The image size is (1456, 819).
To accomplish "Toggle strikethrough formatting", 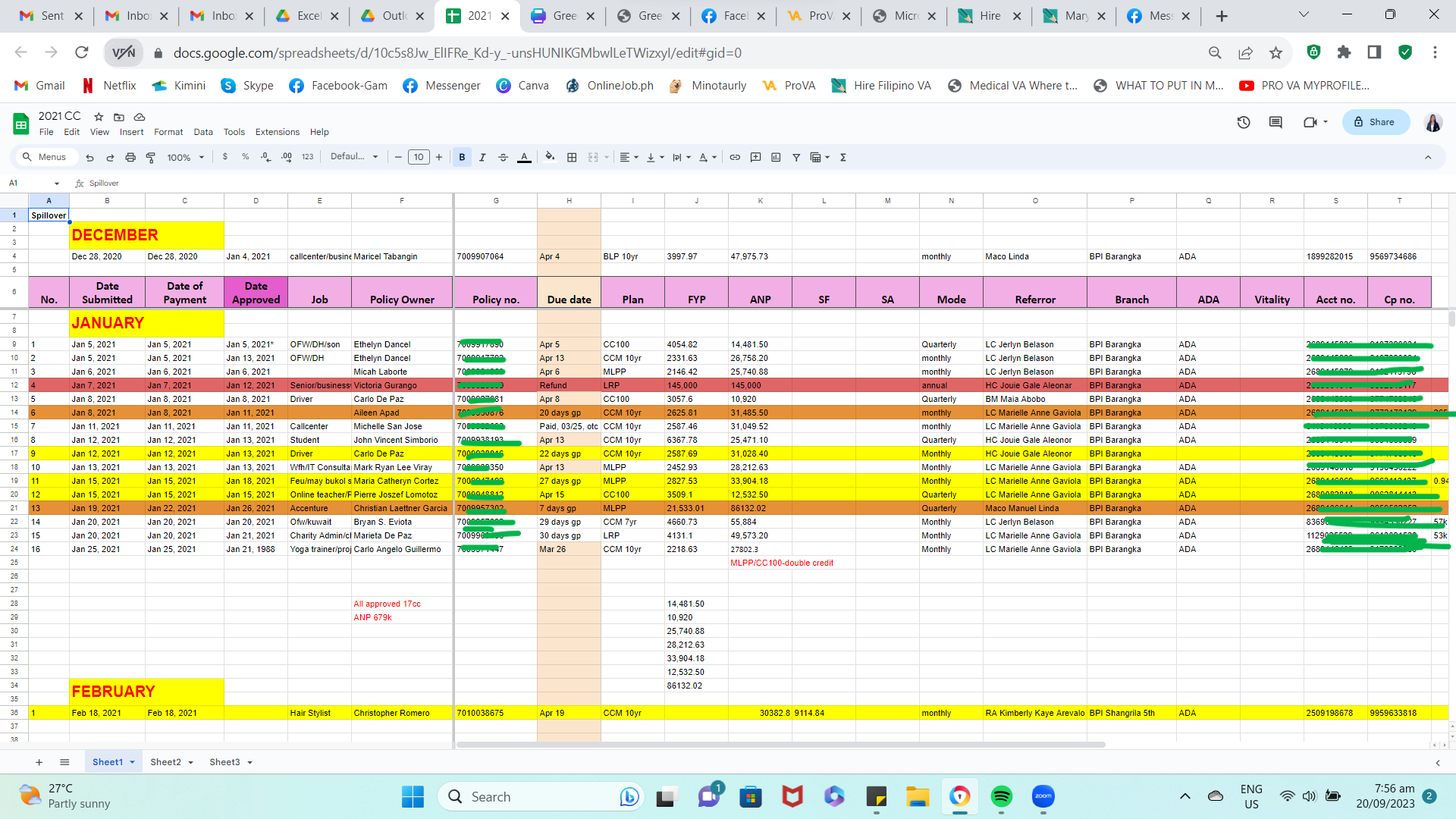I will coord(503,158).
